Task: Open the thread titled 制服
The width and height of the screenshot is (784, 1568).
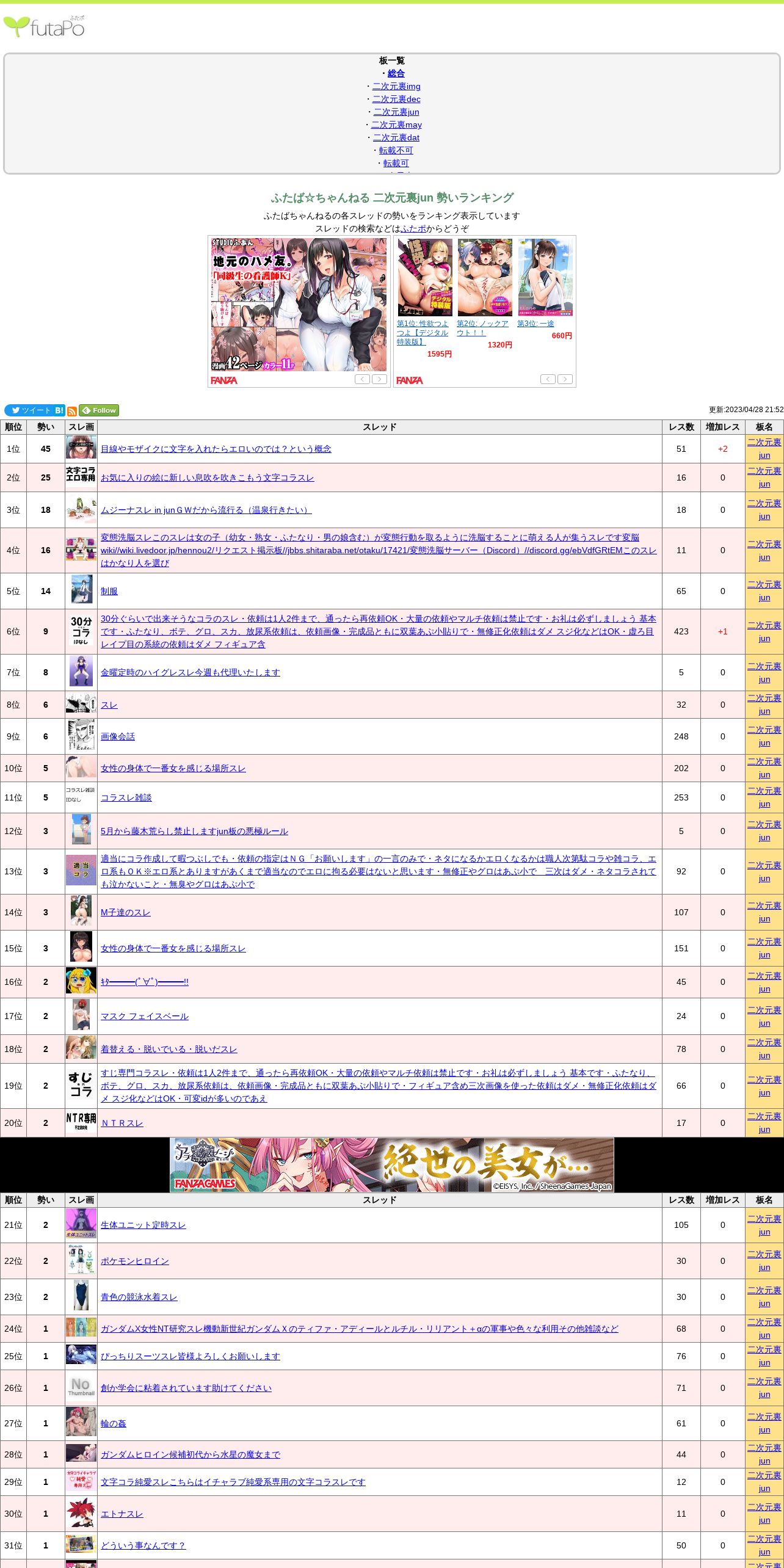Action: (x=109, y=591)
